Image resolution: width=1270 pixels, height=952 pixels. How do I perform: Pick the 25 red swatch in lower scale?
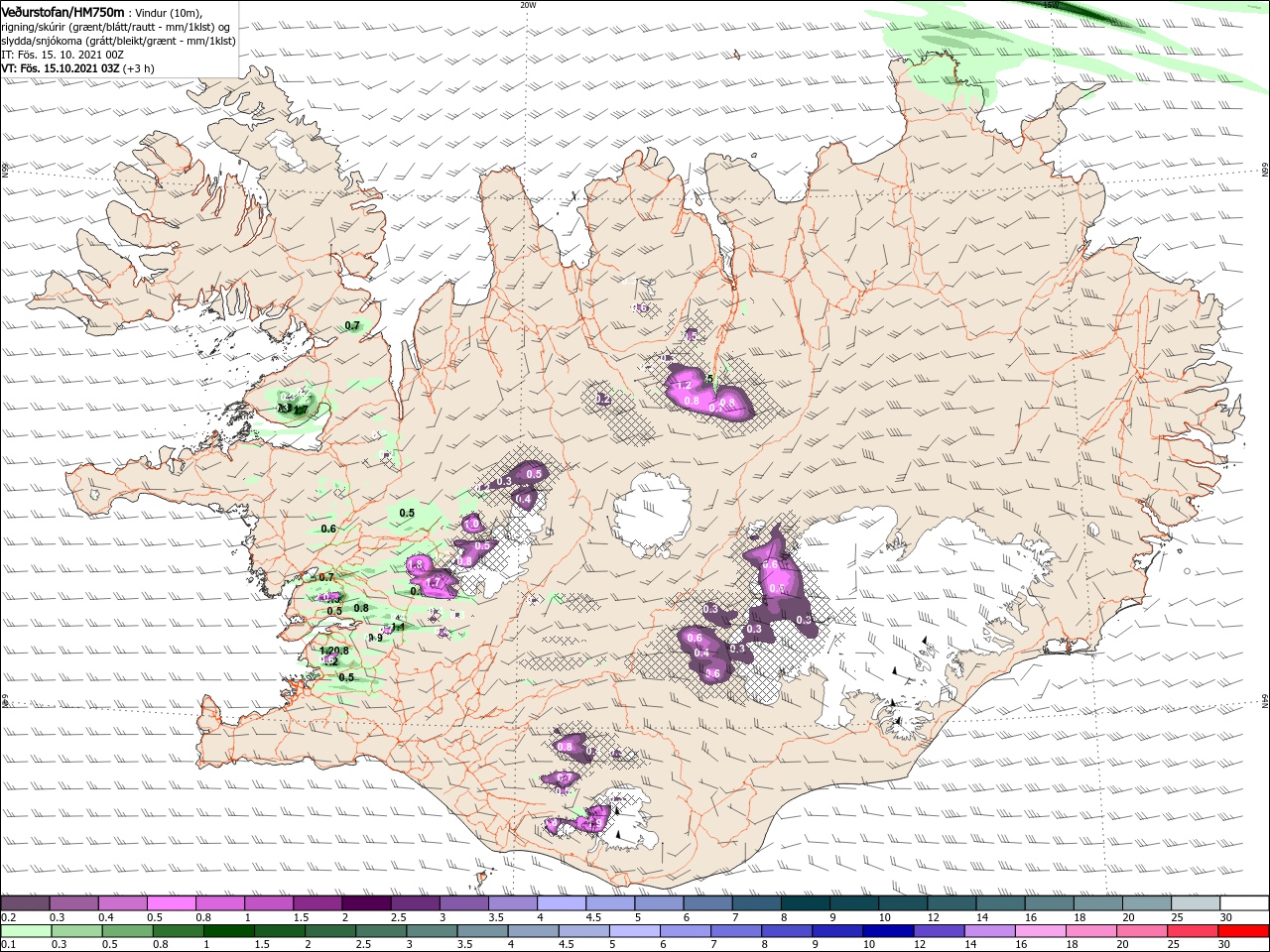[1194, 931]
